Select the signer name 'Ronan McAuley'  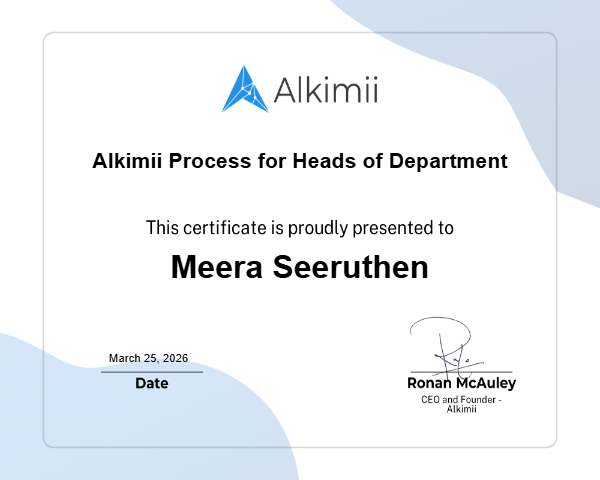click(461, 383)
